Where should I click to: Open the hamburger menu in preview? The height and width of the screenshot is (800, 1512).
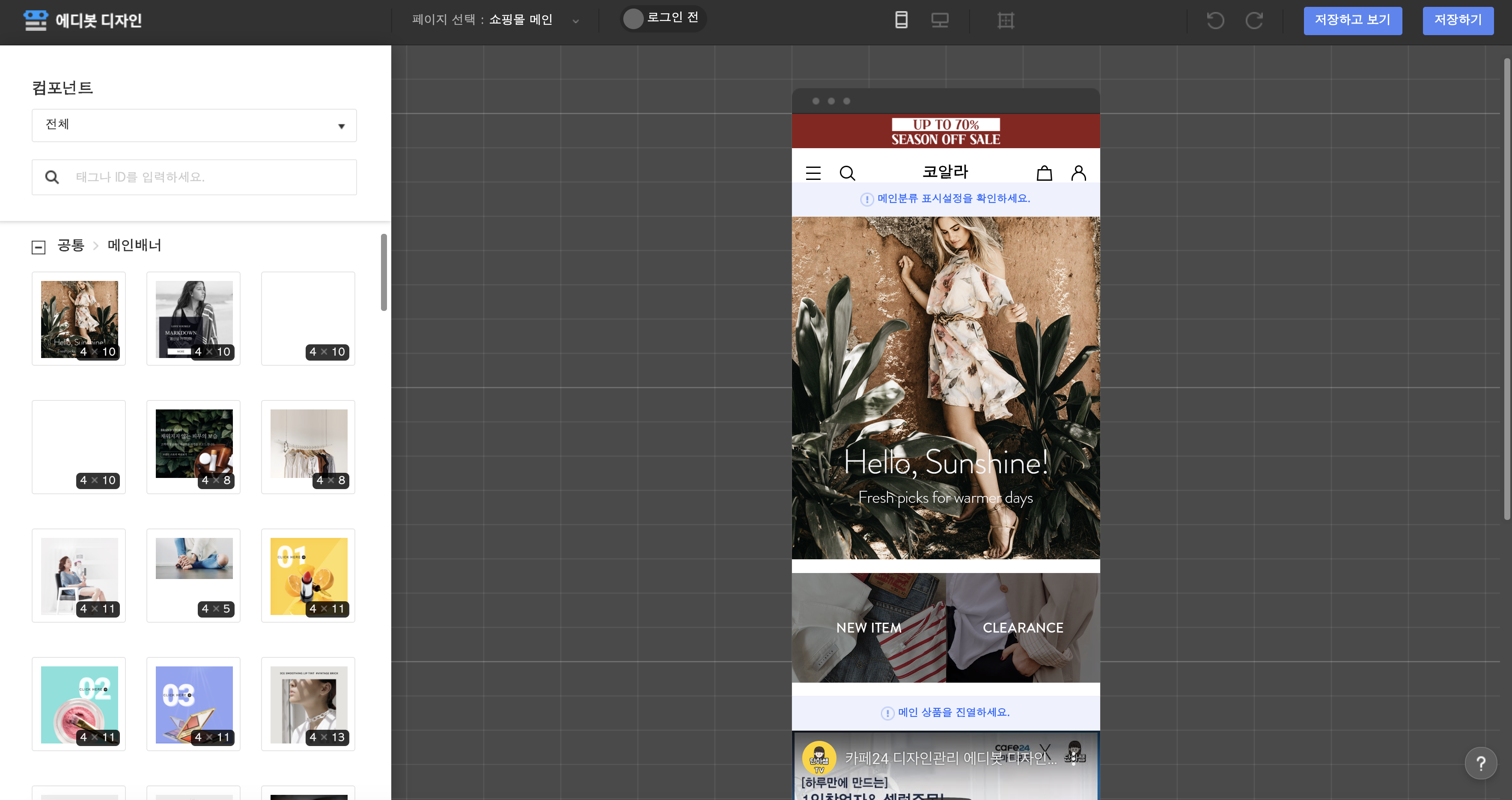coord(813,173)
